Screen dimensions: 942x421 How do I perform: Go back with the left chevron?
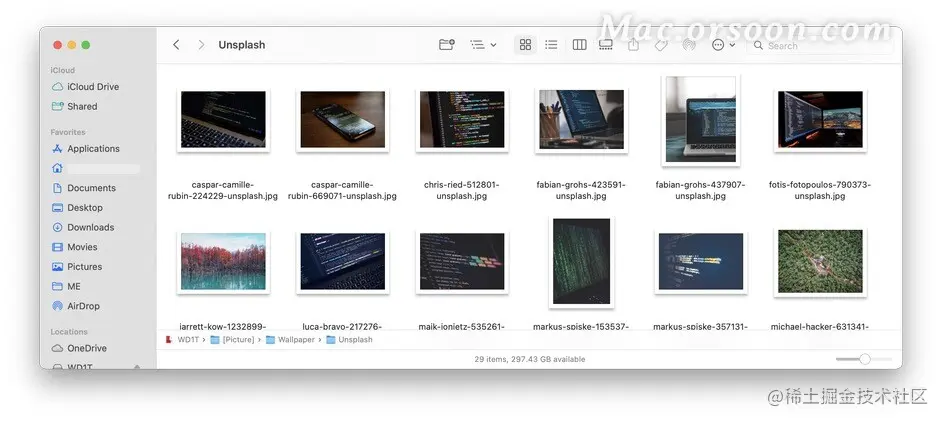tap(176, 45)
